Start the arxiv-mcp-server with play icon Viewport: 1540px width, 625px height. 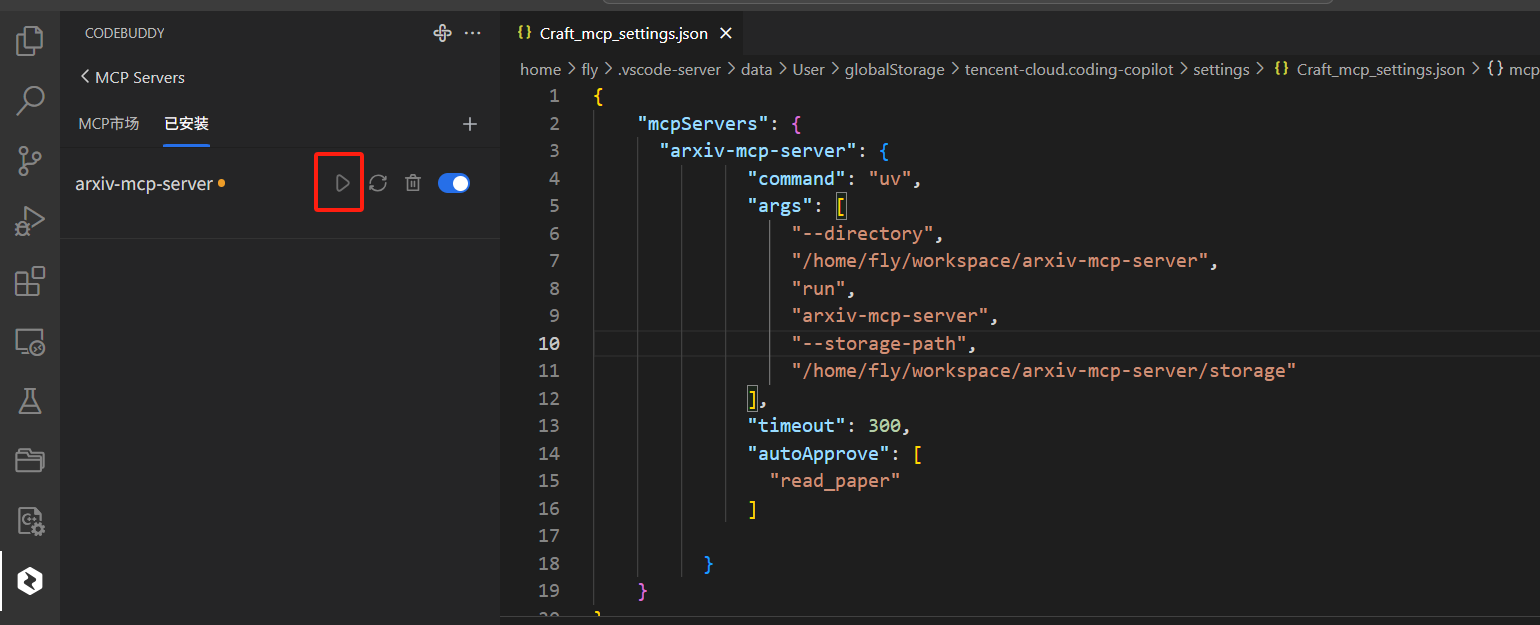point(342,183)
